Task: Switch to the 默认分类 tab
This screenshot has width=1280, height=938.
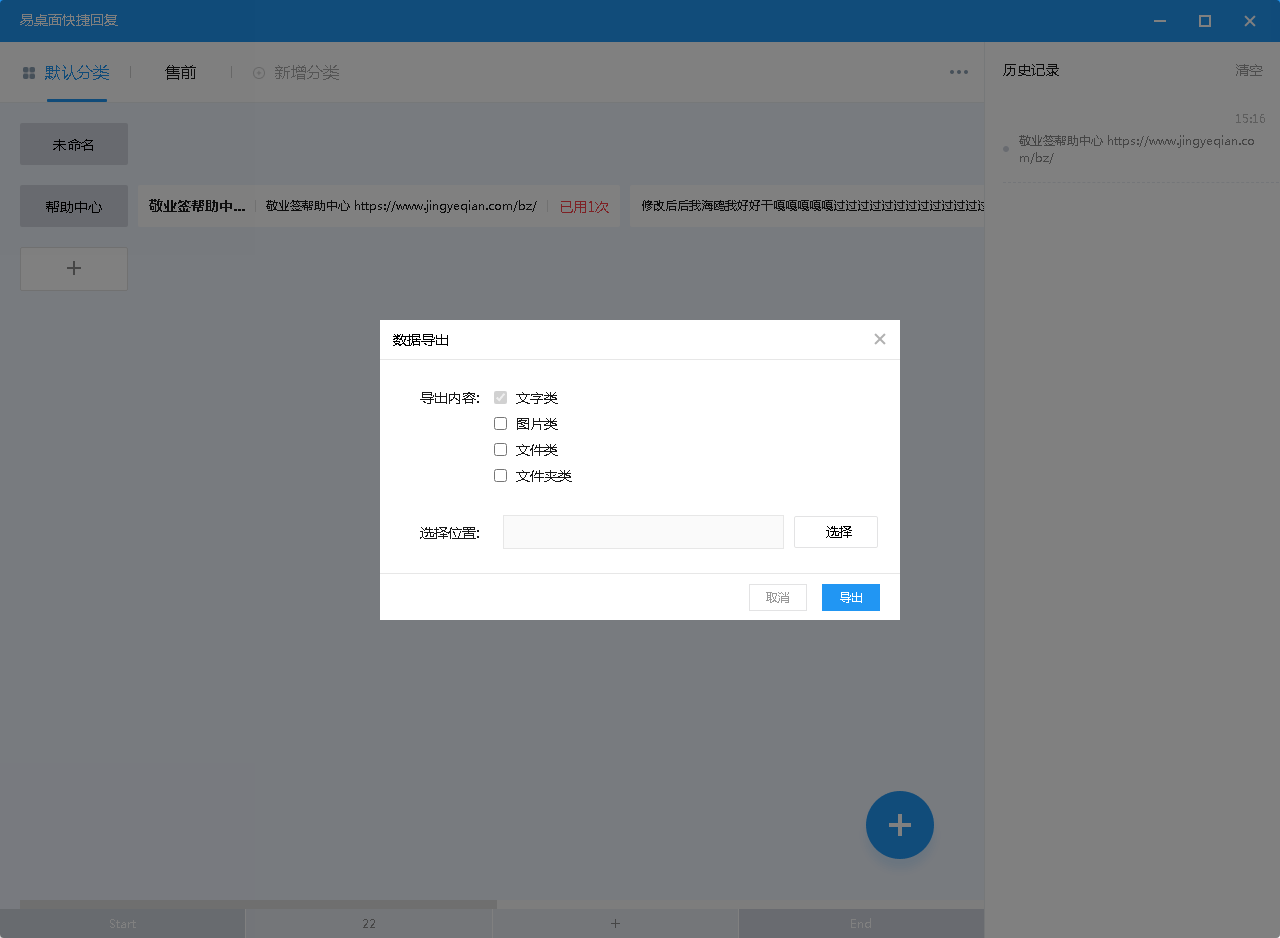Action: (x=77, y=72)
